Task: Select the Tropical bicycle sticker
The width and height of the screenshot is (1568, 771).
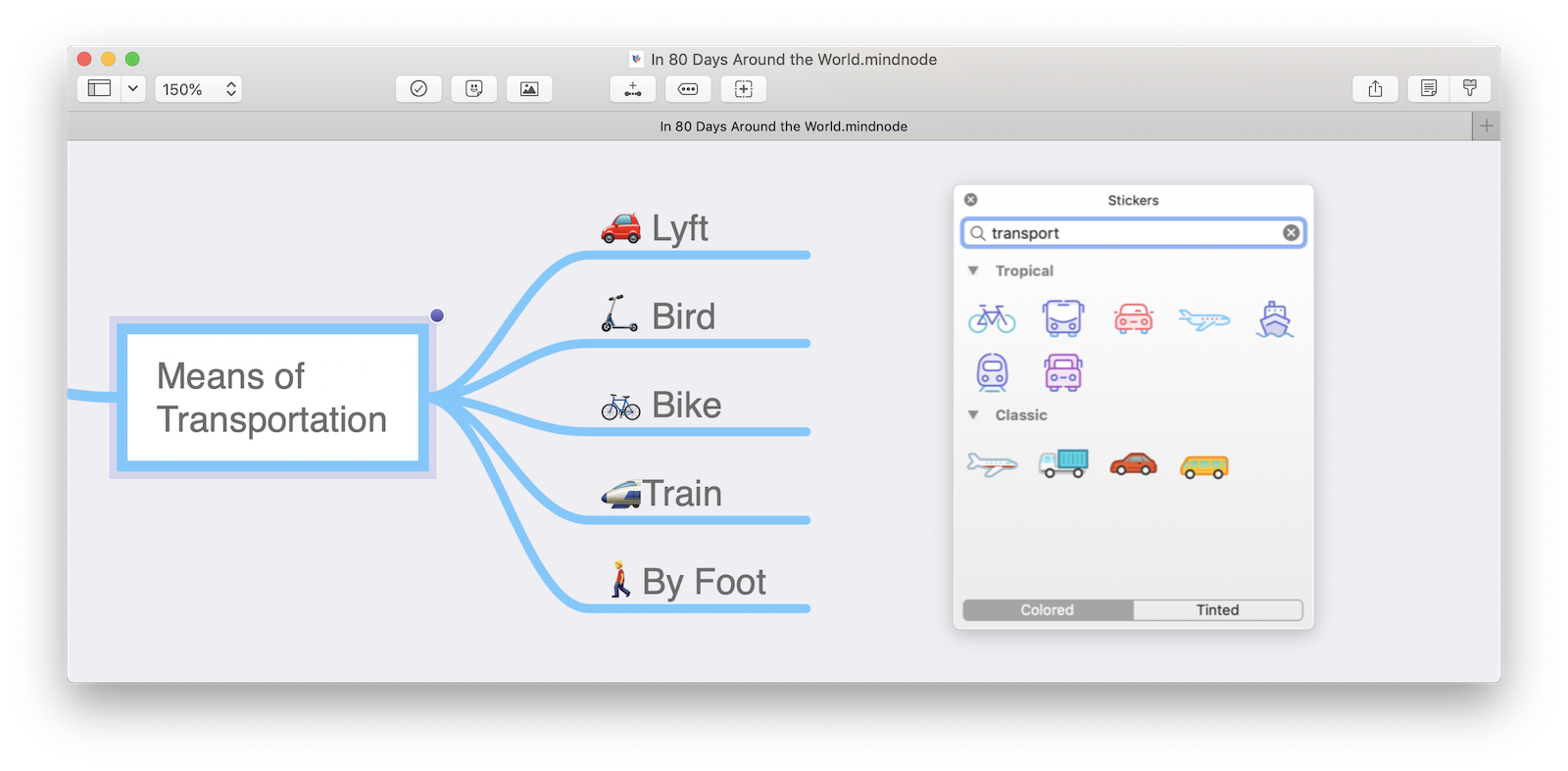Action: click(x=993, y=318)
